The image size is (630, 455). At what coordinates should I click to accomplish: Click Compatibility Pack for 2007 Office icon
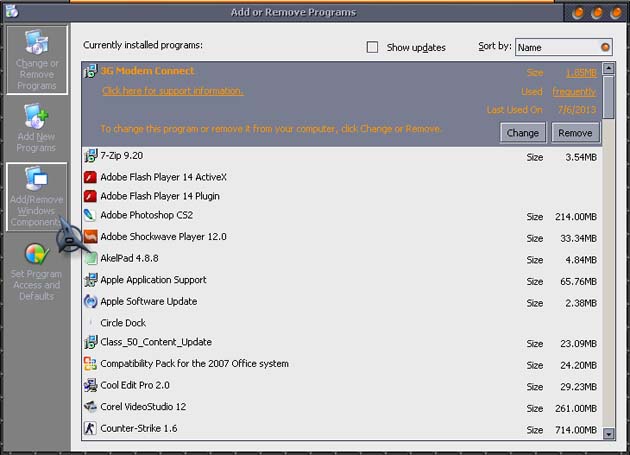click(90, 364)
